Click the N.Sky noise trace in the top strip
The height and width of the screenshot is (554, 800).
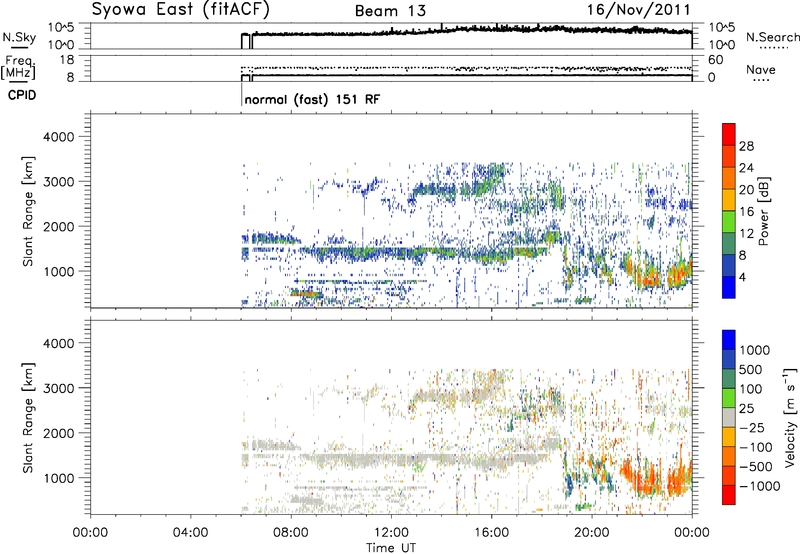click(467, 32)
